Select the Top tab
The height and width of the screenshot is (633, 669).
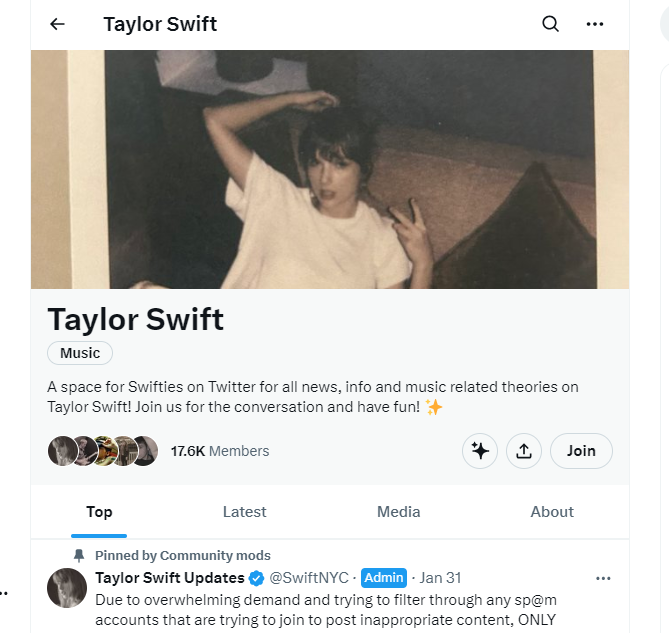tap(99, 512)
